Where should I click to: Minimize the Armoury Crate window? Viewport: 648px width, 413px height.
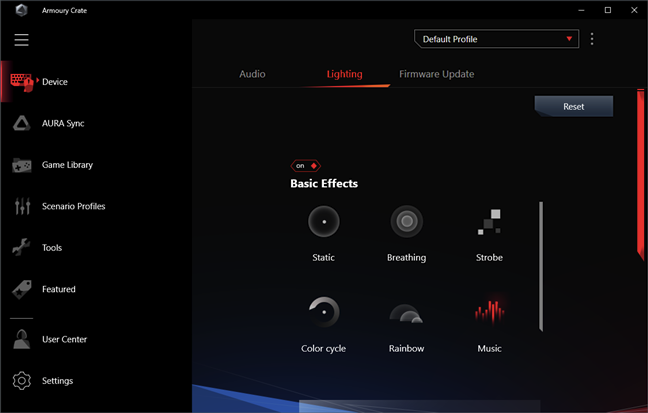[x=581, y=10]
